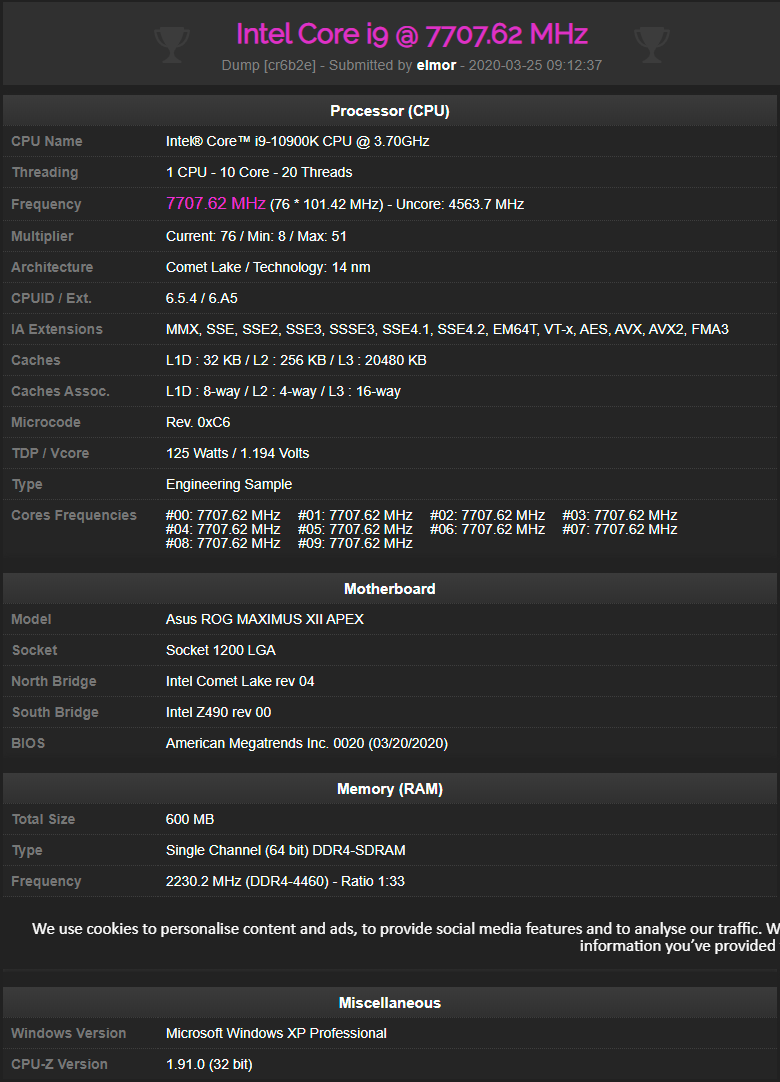The width and height of the screenshot is (780, 1082).
Task: Click the 'Motherboard' section header
Action: [390, 589]
